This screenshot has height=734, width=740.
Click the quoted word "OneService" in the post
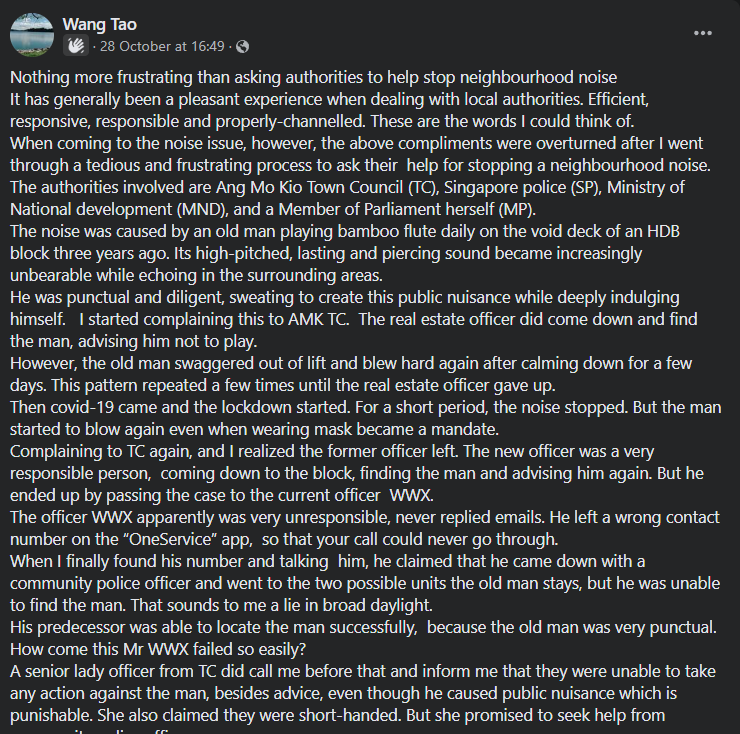[x=169, y=540]
